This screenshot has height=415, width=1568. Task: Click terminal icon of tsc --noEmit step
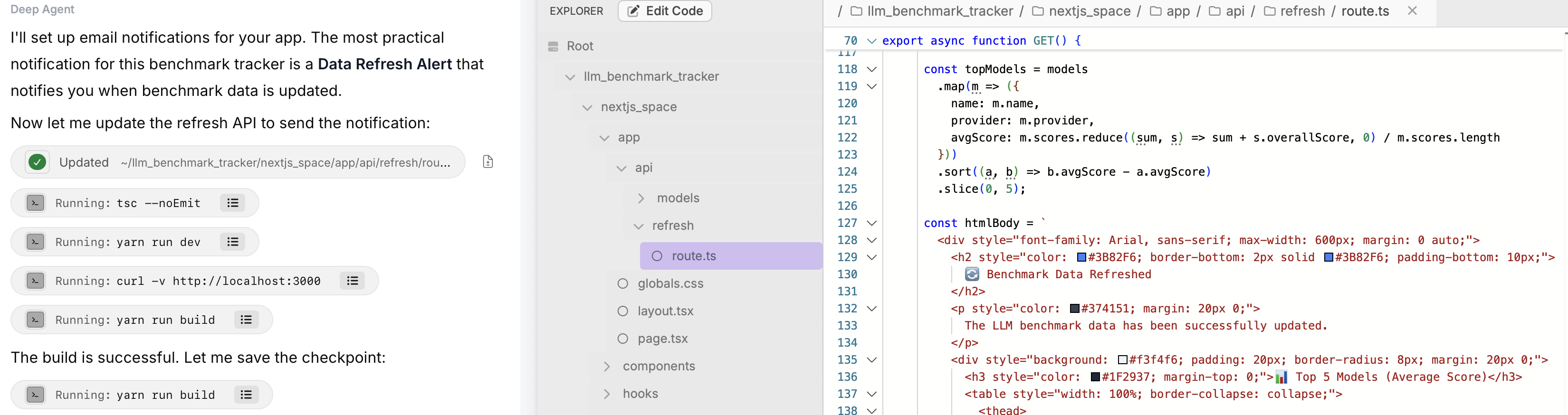35,203
